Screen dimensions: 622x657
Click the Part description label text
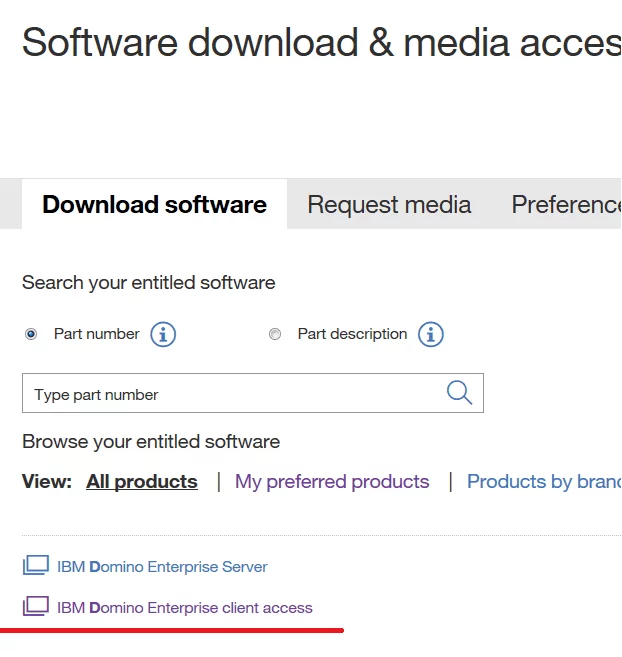pyautogui.click(x=352, y=334)
